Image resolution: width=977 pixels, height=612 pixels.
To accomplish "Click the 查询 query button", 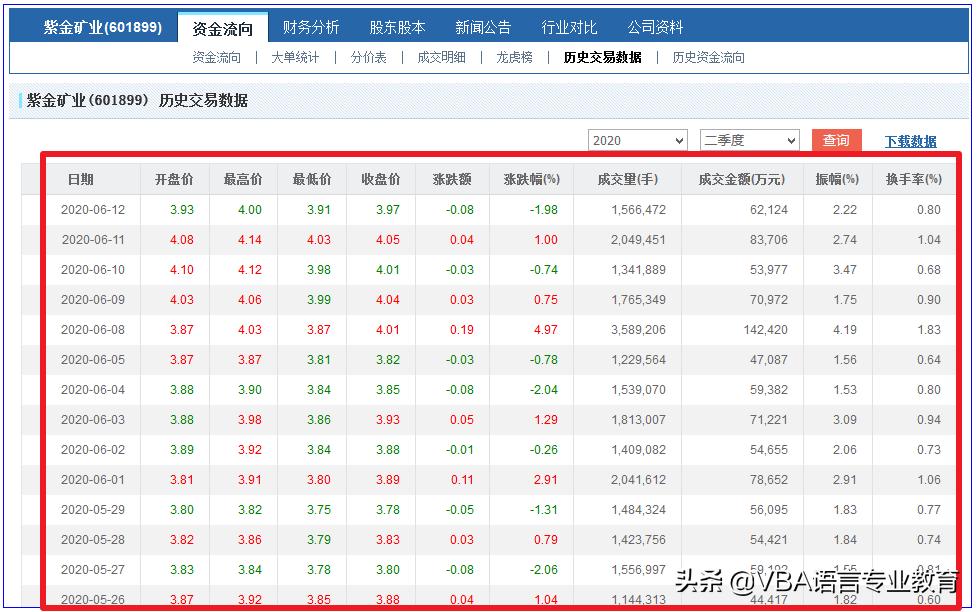I will [x=836, y=140].
